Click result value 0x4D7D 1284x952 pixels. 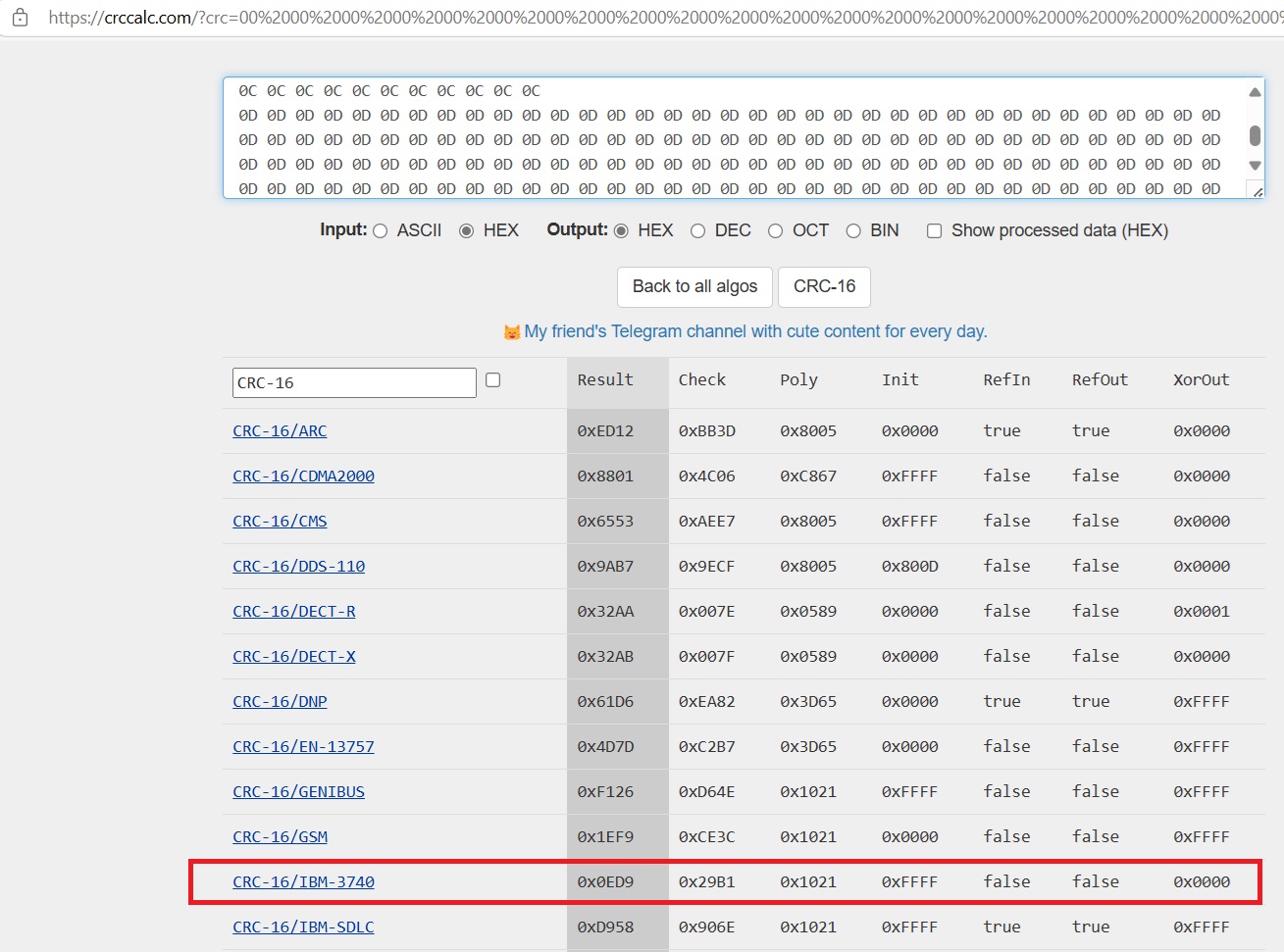605,746
